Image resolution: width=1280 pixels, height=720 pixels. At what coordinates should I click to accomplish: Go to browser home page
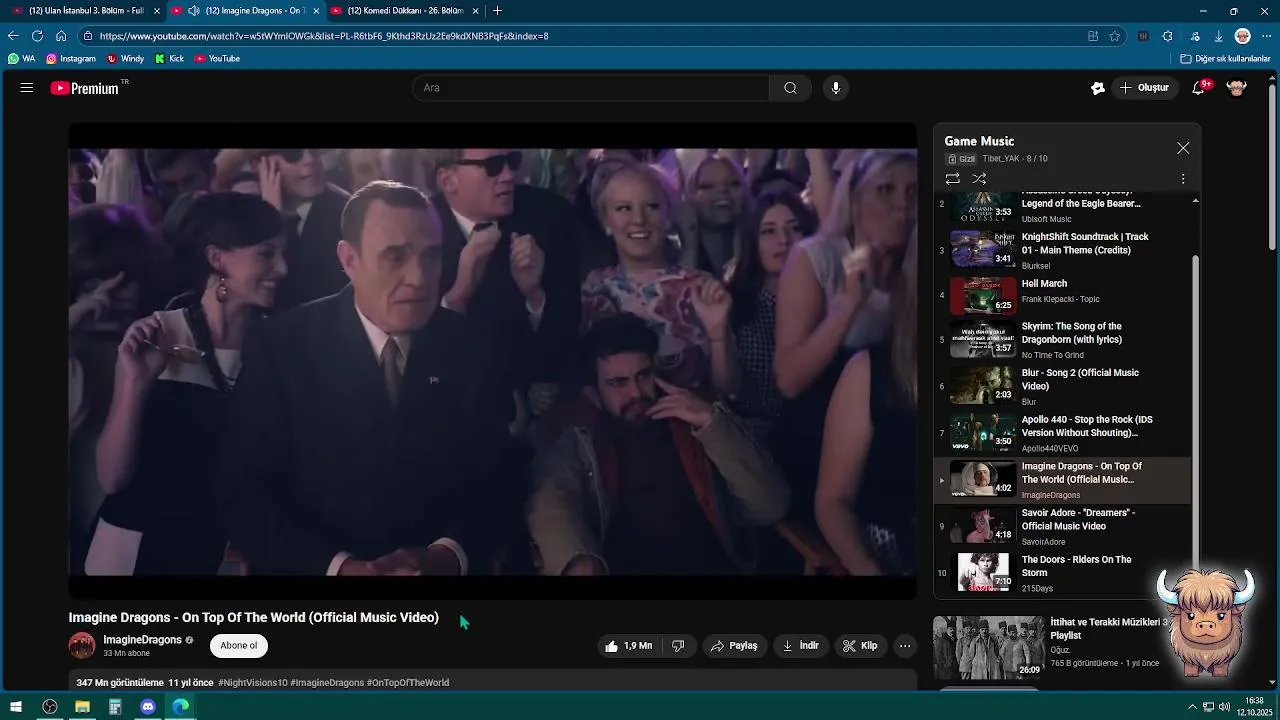pos(61,36)
